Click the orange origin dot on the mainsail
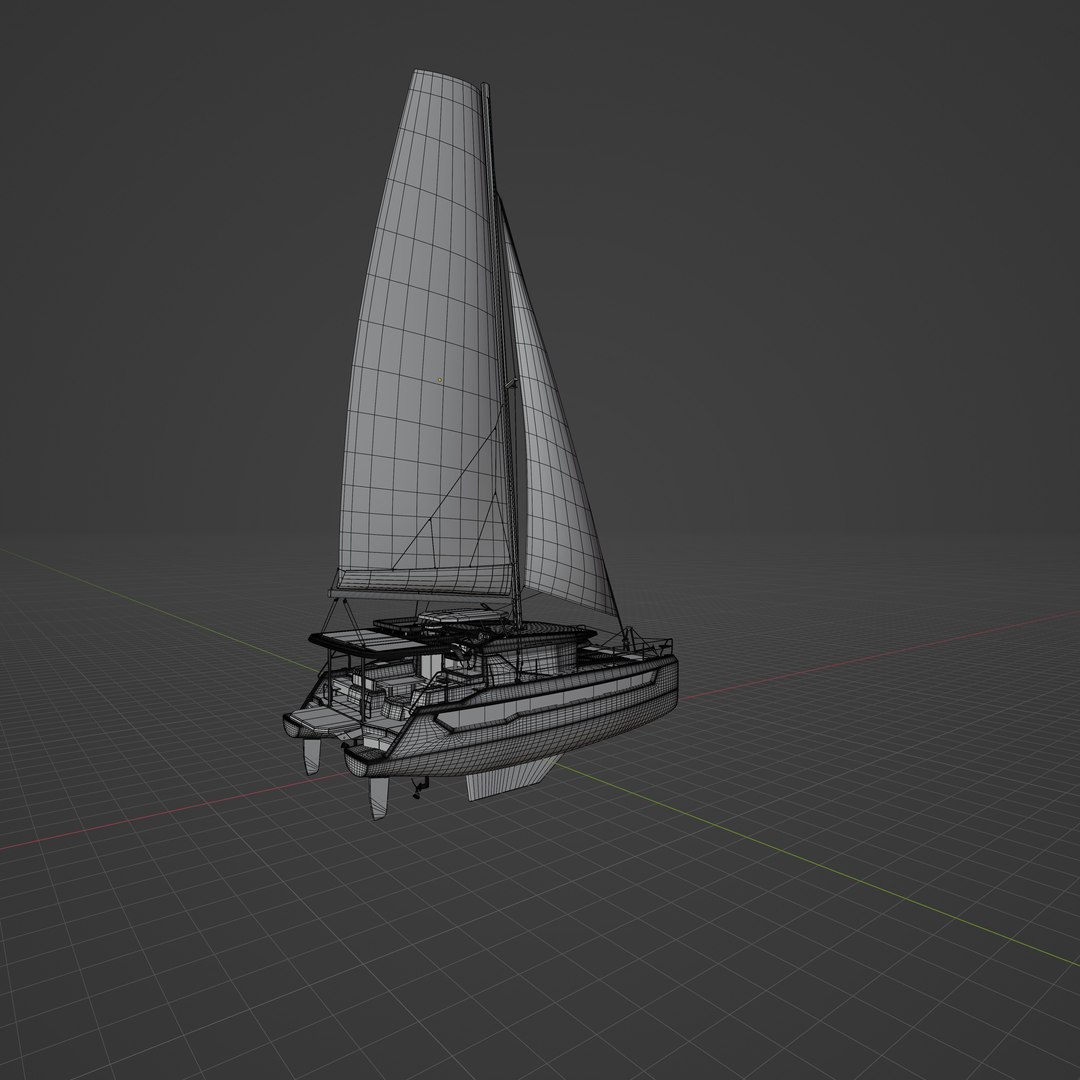 pyautogui.click(x=439, y=380)
